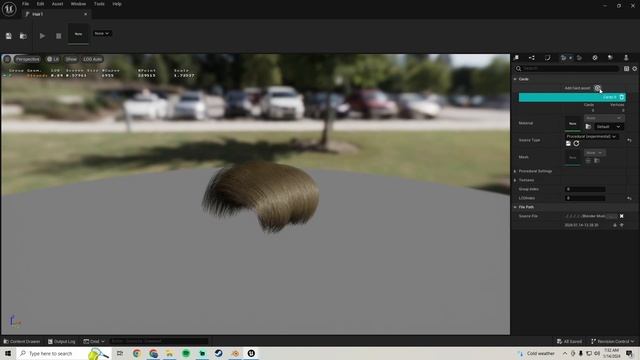Open the Material slot Default dropdown
The height and width of the screenshot is (360, 640).
tap(608, 127)
